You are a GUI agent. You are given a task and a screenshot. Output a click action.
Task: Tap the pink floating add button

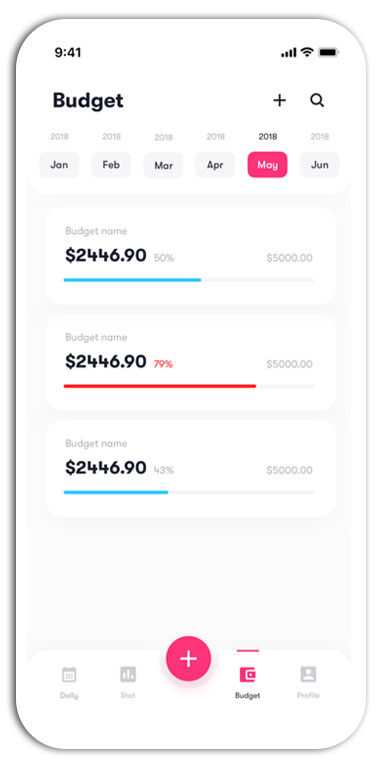click(189, 658)
